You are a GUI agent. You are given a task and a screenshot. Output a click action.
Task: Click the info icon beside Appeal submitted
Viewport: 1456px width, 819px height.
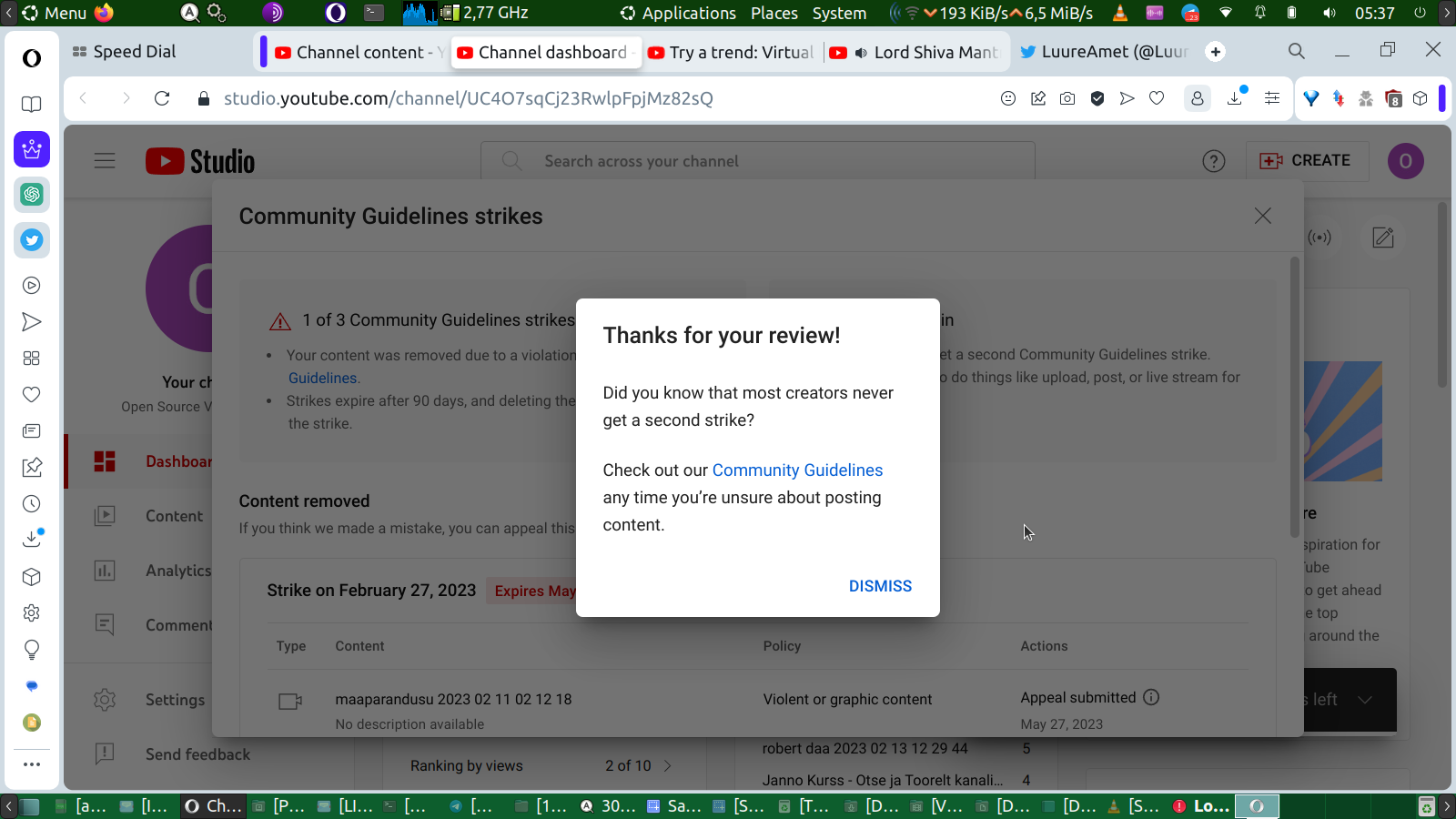point(1151,697)
